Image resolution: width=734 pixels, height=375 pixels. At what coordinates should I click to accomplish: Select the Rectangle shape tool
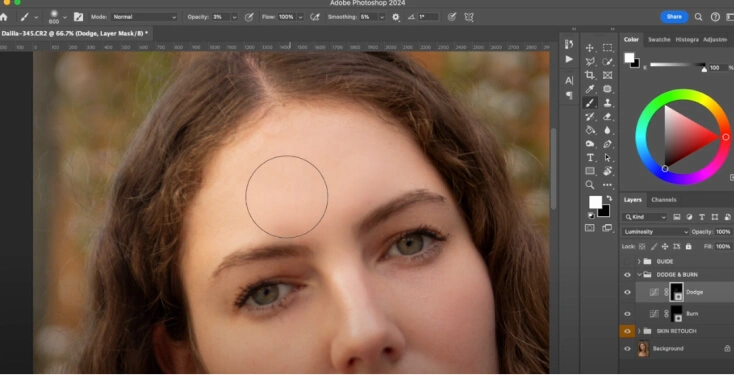[x=590, y=171]
